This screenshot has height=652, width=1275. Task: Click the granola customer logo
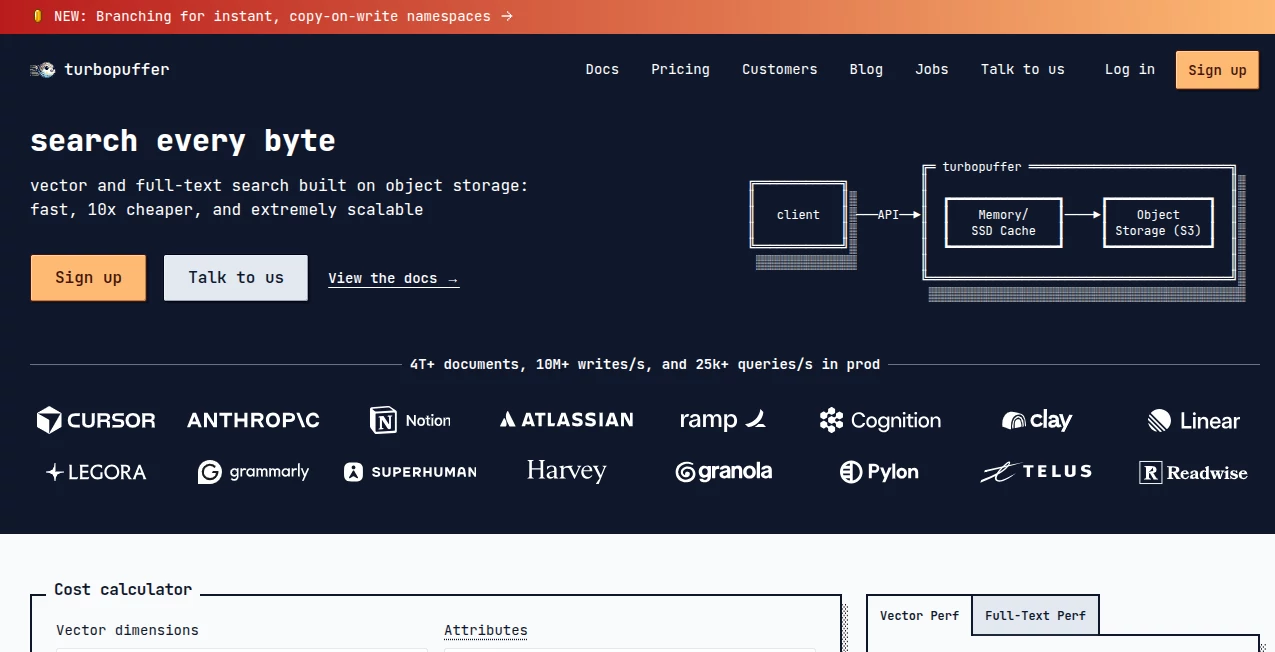coord(723,472)
